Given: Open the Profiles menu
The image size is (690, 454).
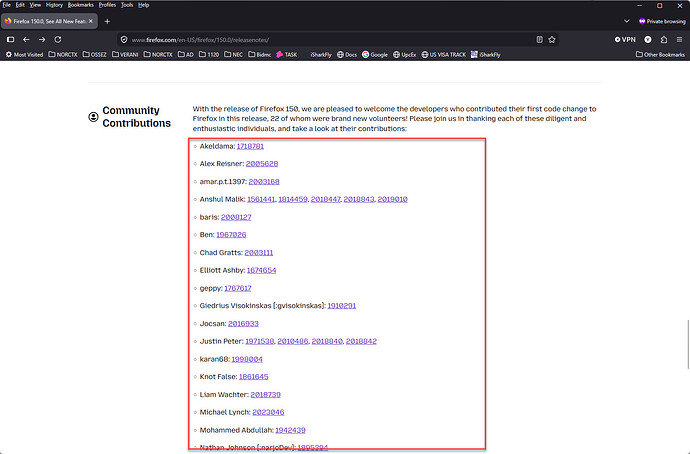Looking at the screenshot, I should (107, 5).
